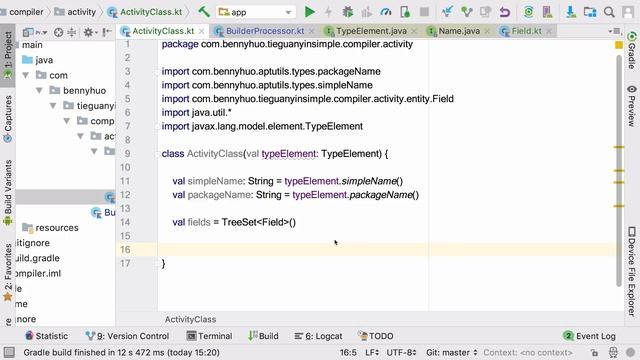The image size is (640, 360).
Task: Click the Search Everywhere magnifier icon
Action: click(x=609, y=12)
